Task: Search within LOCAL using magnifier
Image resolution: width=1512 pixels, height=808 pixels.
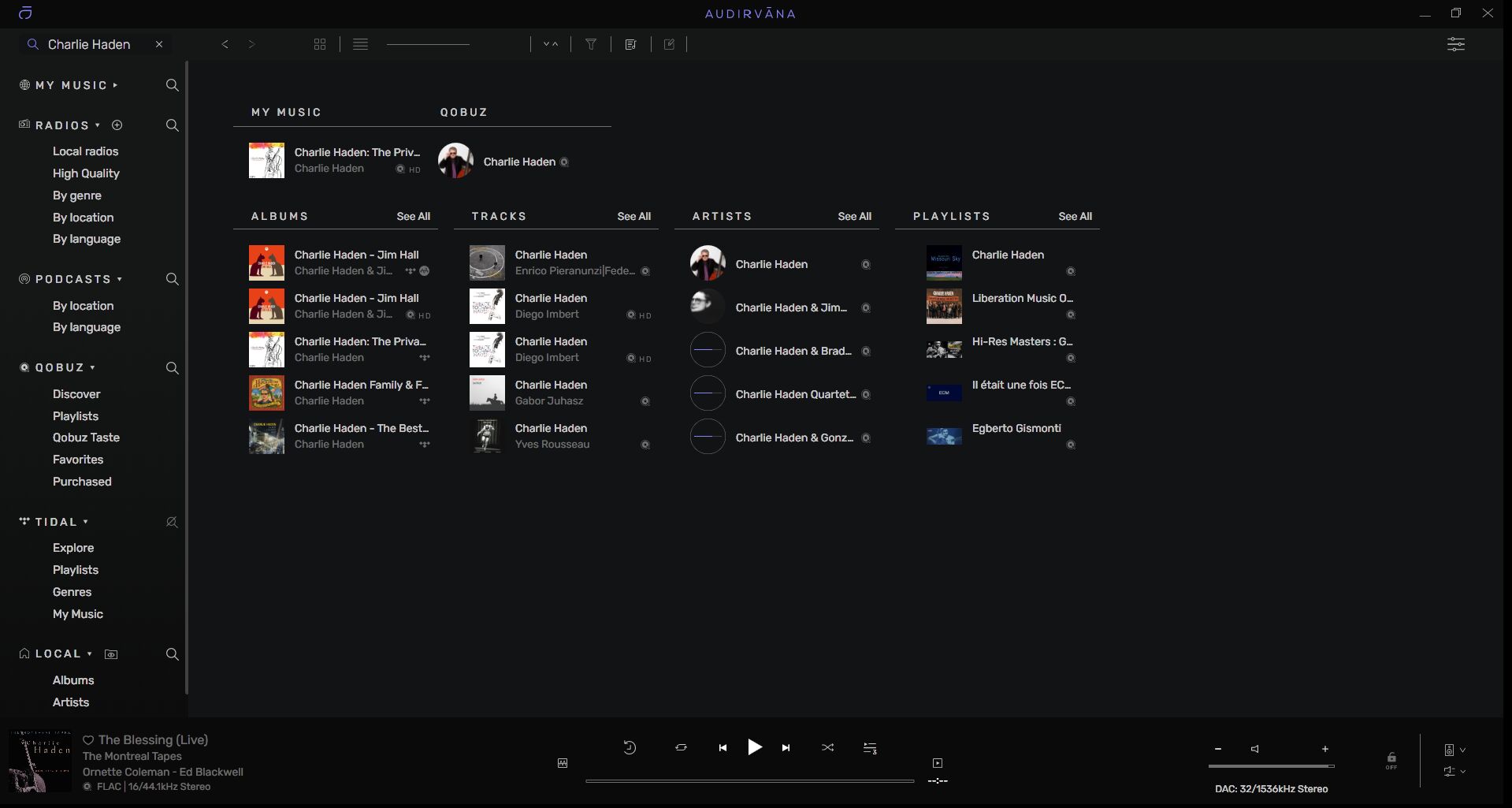Action: pyautogui.click(x=173, y=654)
